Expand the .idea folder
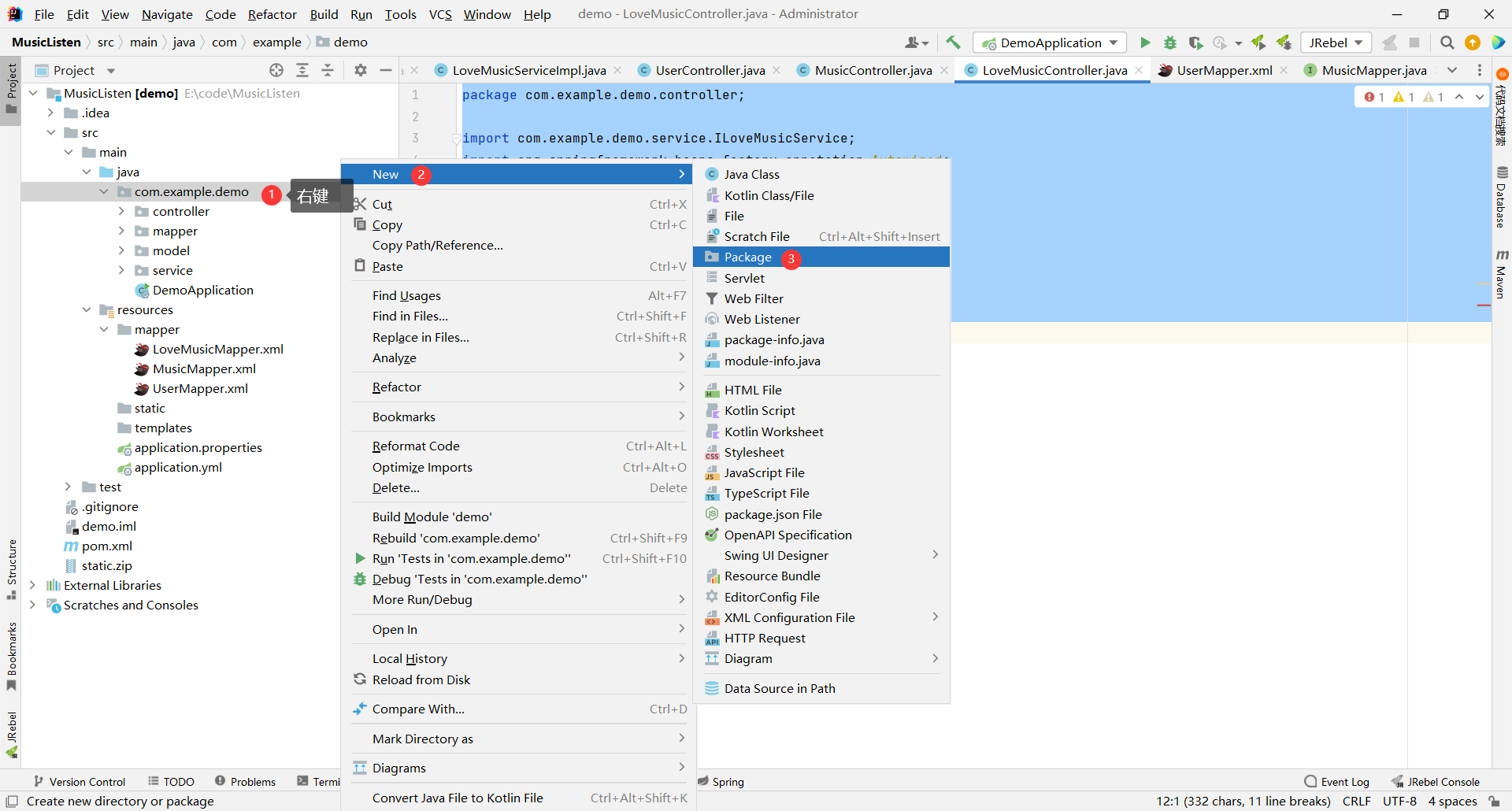Screen dimensions: 1512x811 (51, 113)
